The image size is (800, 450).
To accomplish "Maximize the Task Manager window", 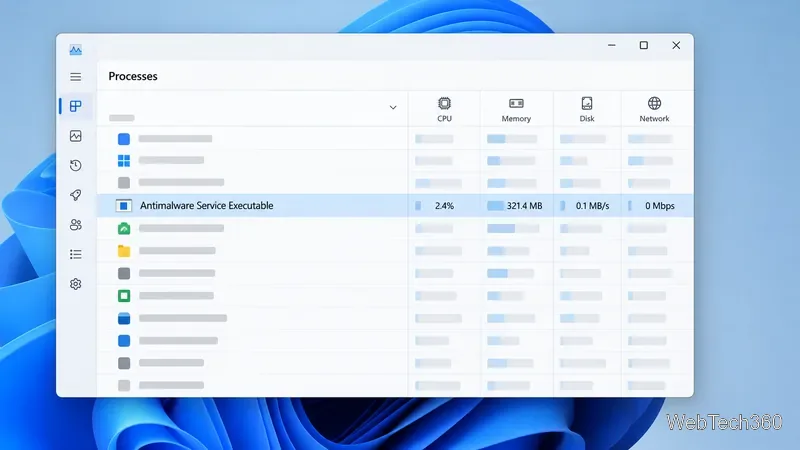I will 644,45.
